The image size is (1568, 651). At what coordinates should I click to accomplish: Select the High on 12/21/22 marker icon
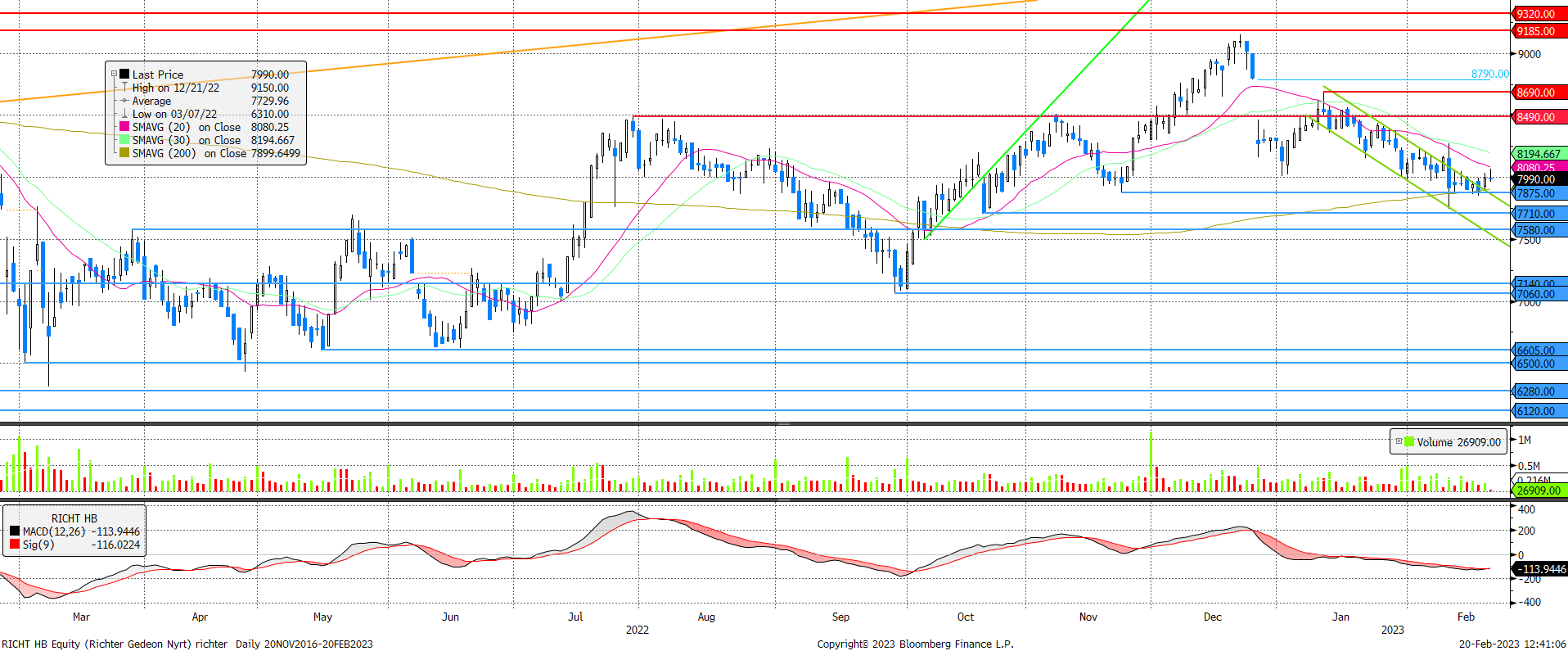click(x=124, y=87)
